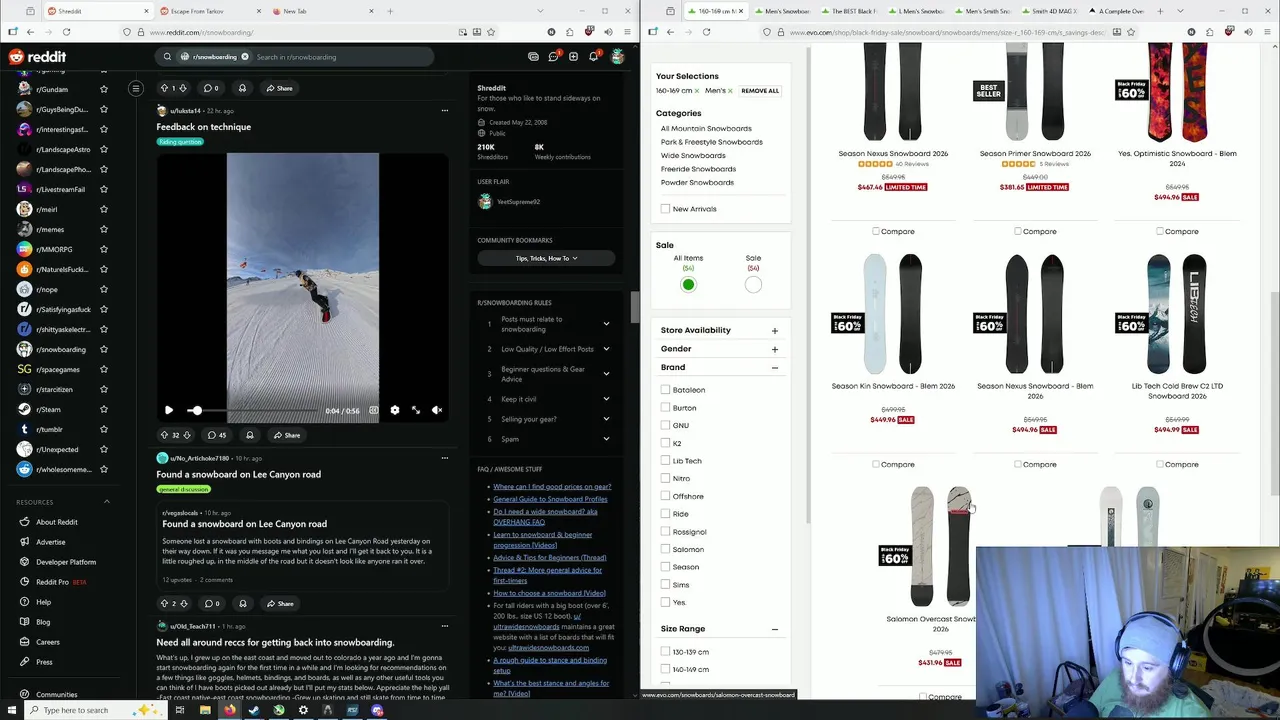The height and width of the screenshot is (720, 1280).
Task: Expand the Tips, Tricks, How To bookmark
Action: (546, 258)
